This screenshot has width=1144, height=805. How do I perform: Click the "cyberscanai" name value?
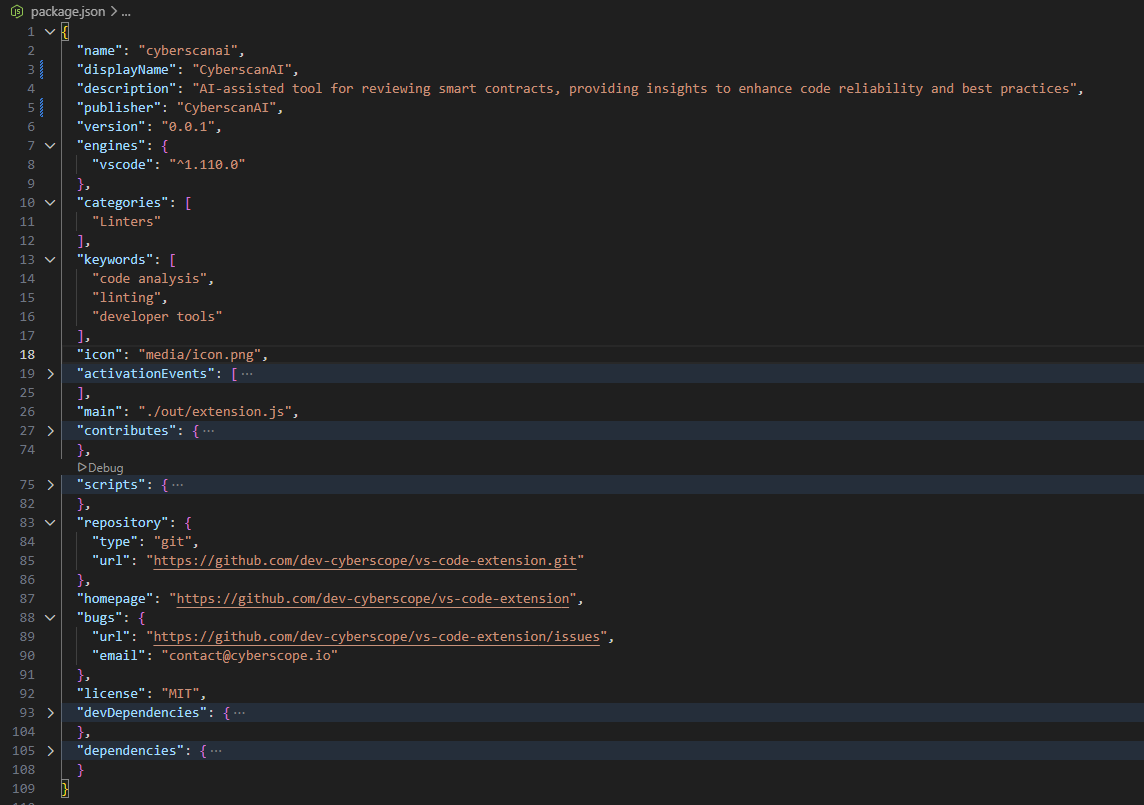pyautogui.click(x=188, y=50)
